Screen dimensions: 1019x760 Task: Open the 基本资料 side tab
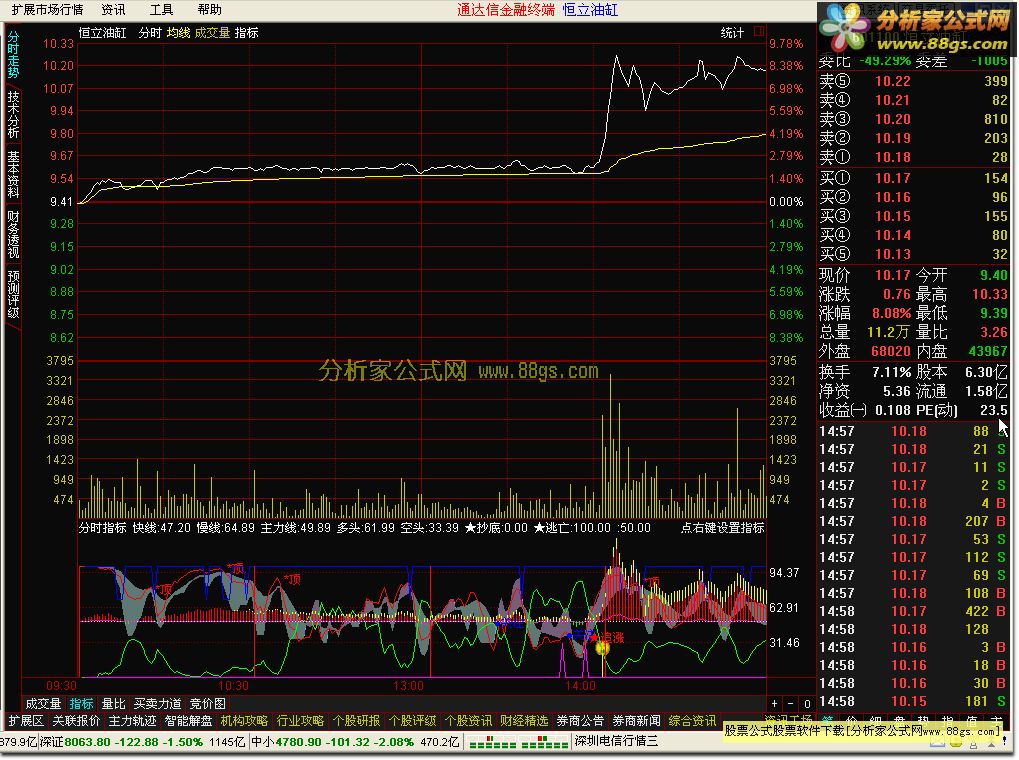tap(13, 174)
